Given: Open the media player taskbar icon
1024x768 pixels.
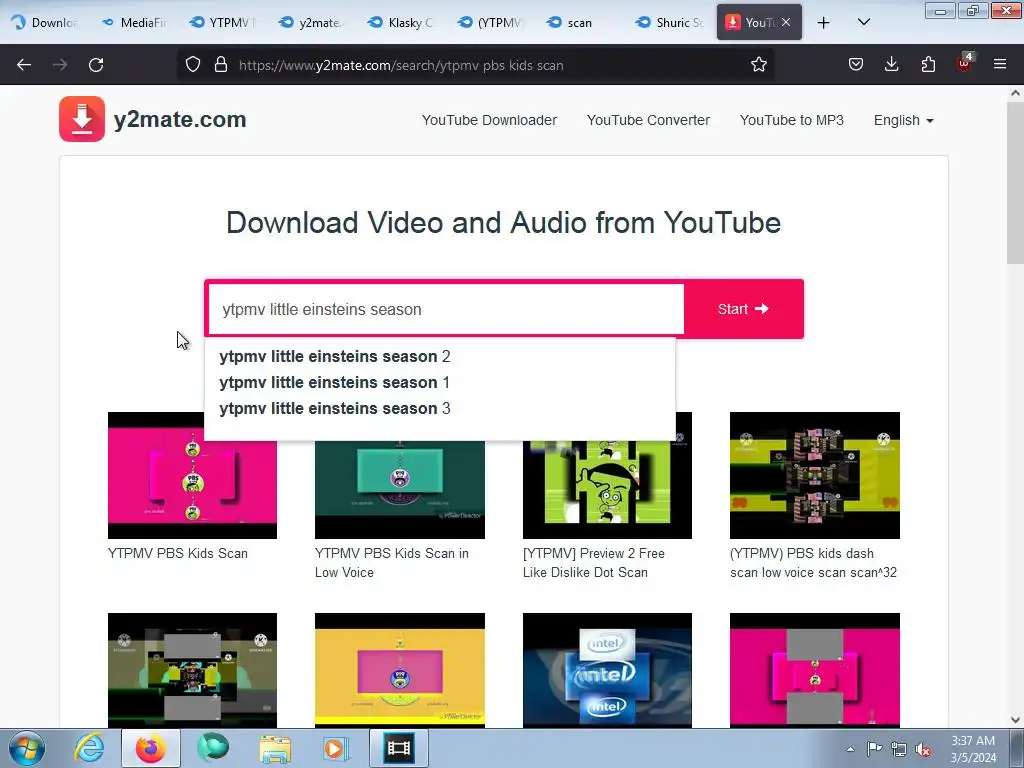Looking at the screenshot, I should pos(336,748).
